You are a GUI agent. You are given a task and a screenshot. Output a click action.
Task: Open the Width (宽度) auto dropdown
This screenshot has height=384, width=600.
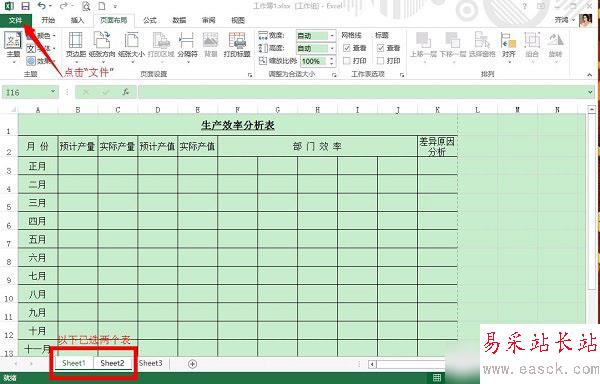coord(332,36)
